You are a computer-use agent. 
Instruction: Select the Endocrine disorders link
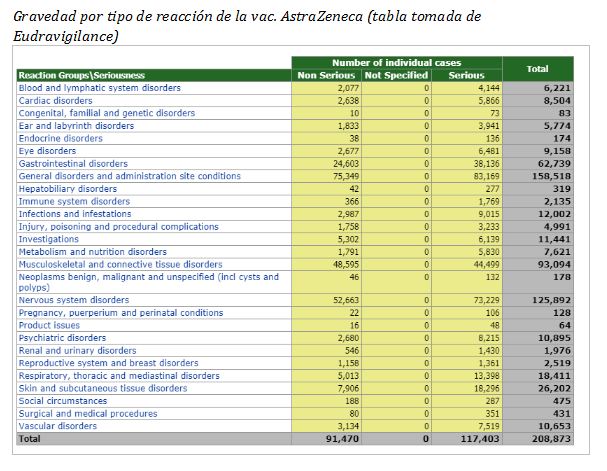pyautogui.click(x=60, y=138)
